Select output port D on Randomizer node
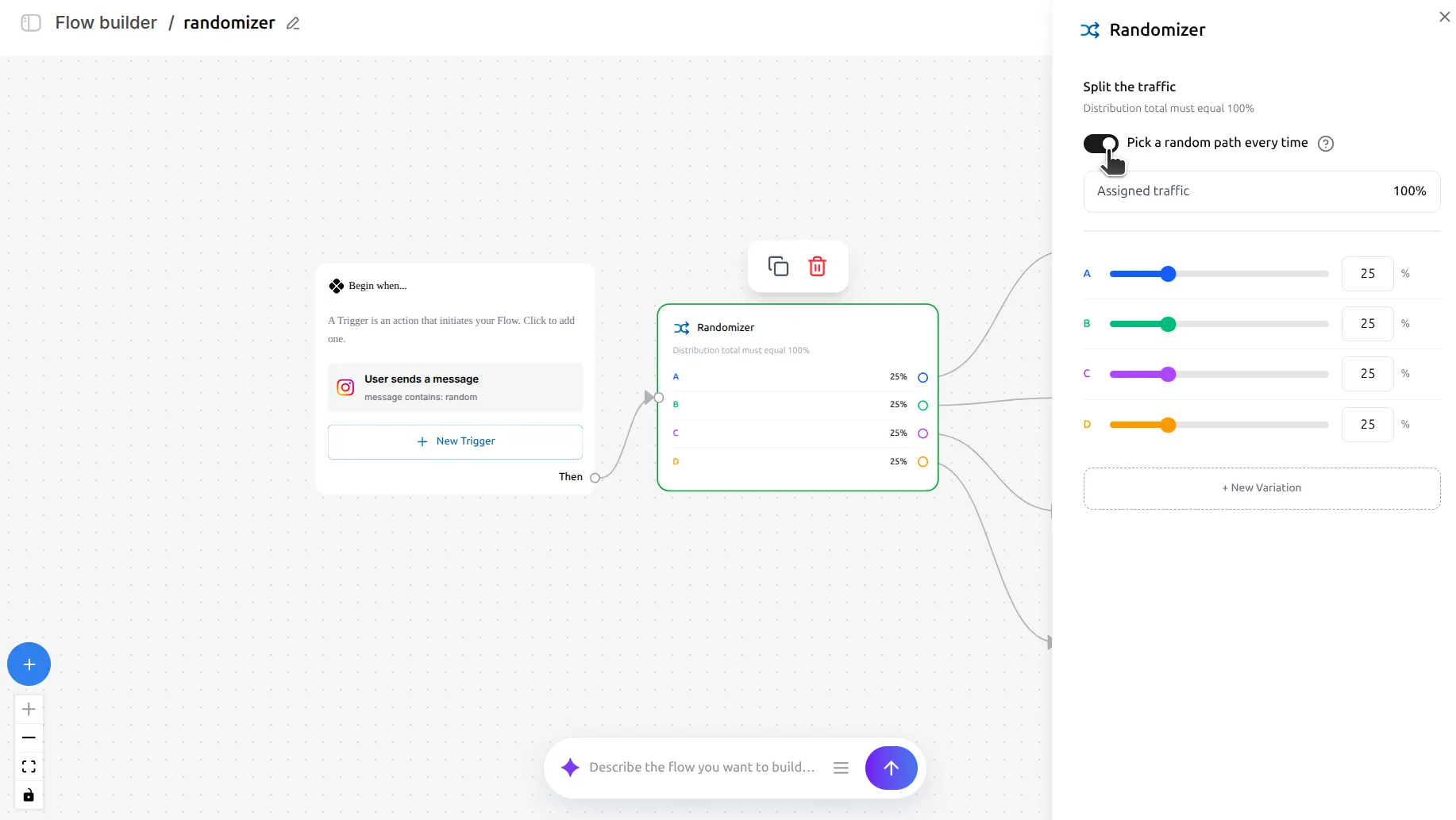This screenshot has width=1456, height=820. pos(923,462)
